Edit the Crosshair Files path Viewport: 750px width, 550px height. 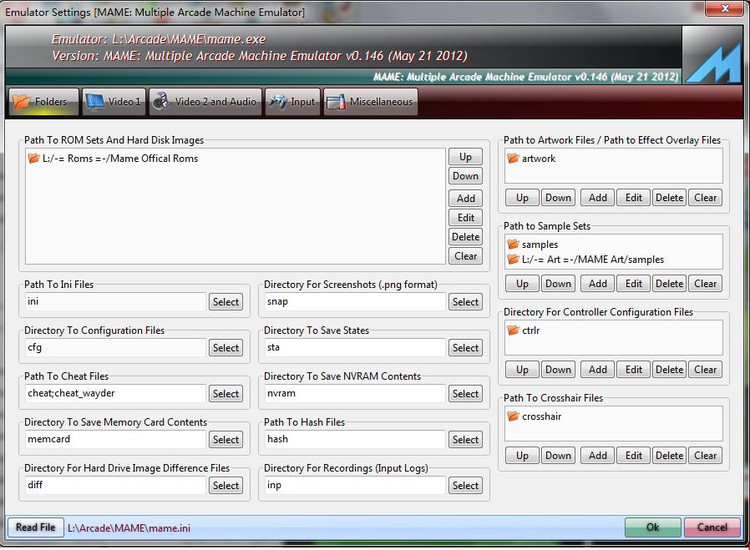click(x=633, y=455)
